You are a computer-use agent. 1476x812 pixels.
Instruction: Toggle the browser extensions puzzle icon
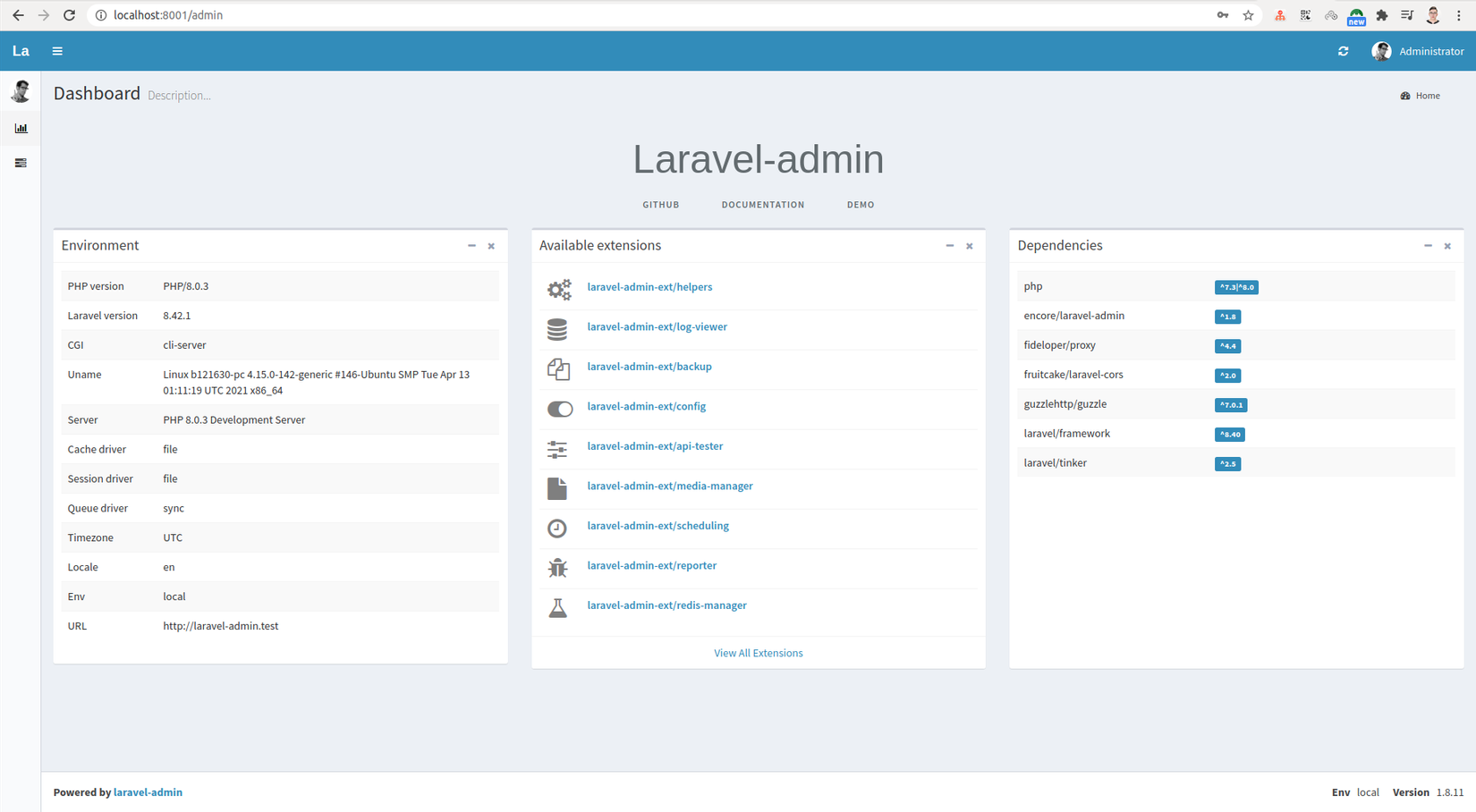(x=1382, y=15)
